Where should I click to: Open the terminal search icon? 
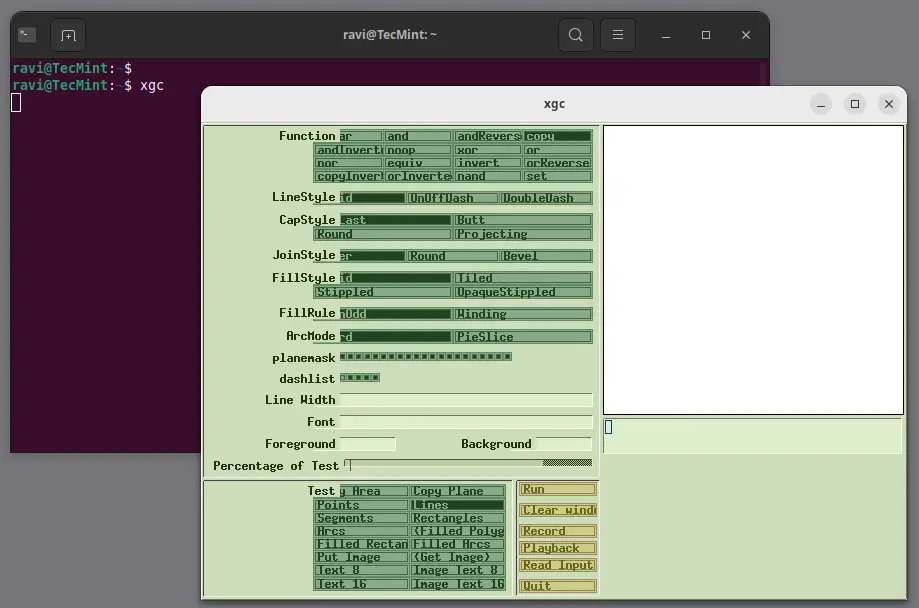(575, 34)
